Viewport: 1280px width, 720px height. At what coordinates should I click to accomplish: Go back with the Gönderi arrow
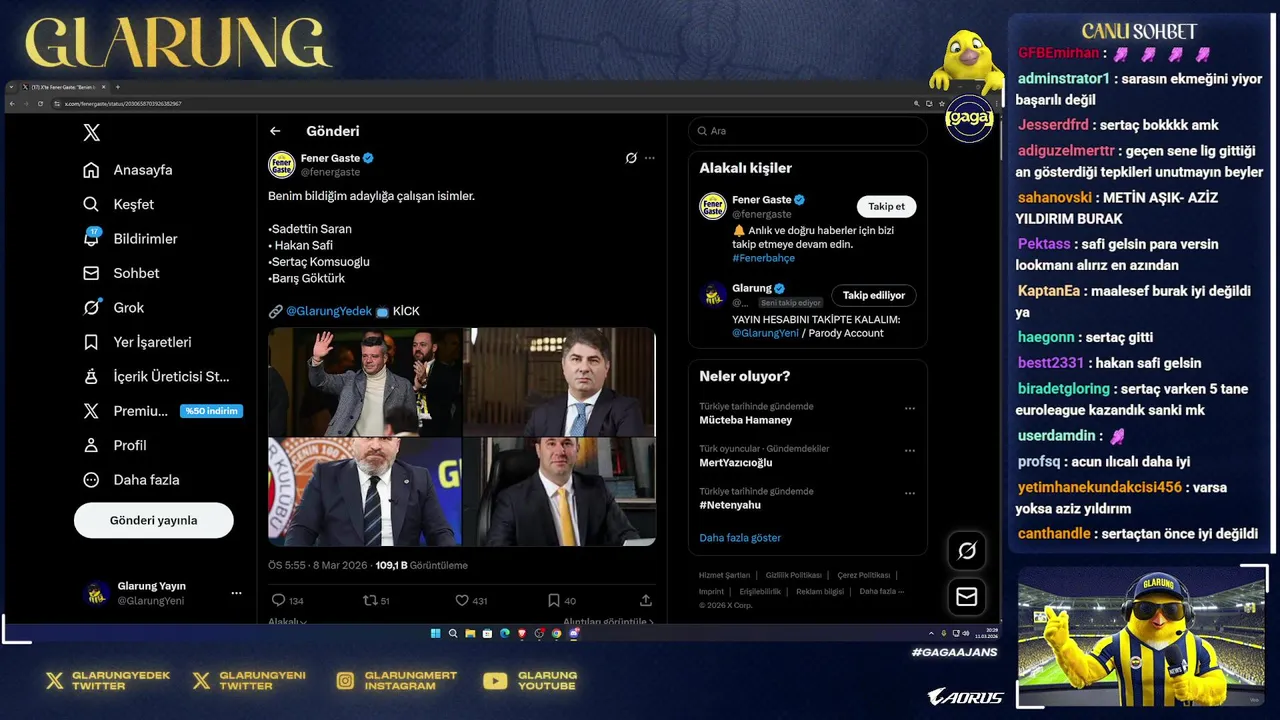click(x=275, y=131)
